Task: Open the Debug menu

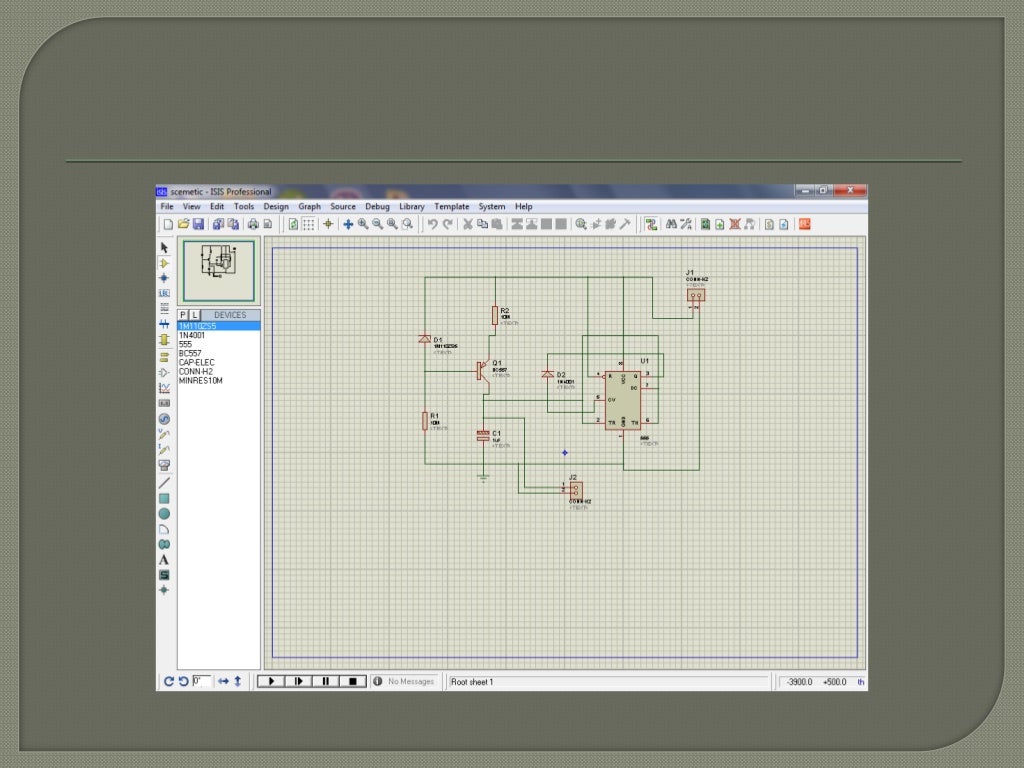Action: [x=377, y=206]
